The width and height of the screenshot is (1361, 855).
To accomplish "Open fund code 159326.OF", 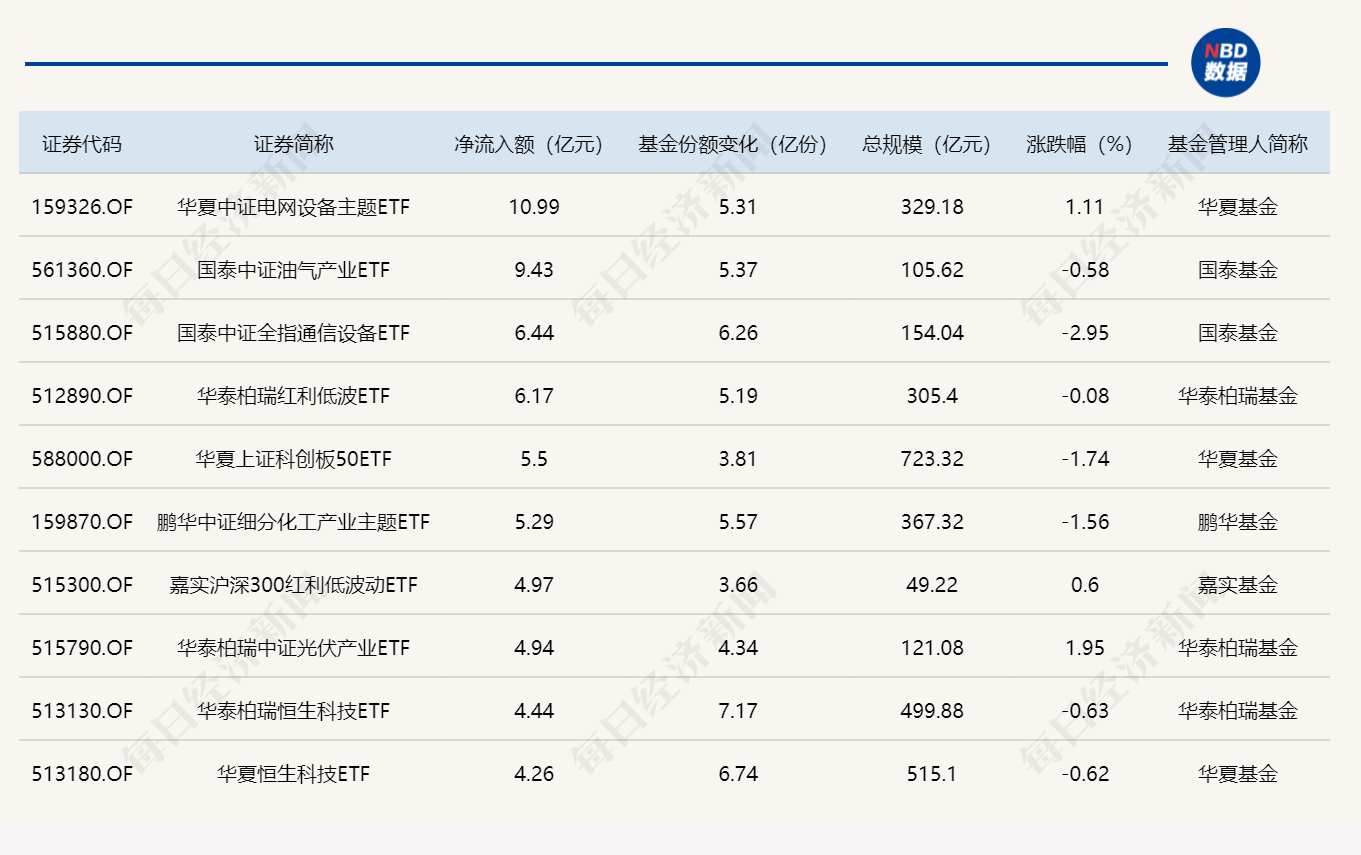I will click(82, 207).
